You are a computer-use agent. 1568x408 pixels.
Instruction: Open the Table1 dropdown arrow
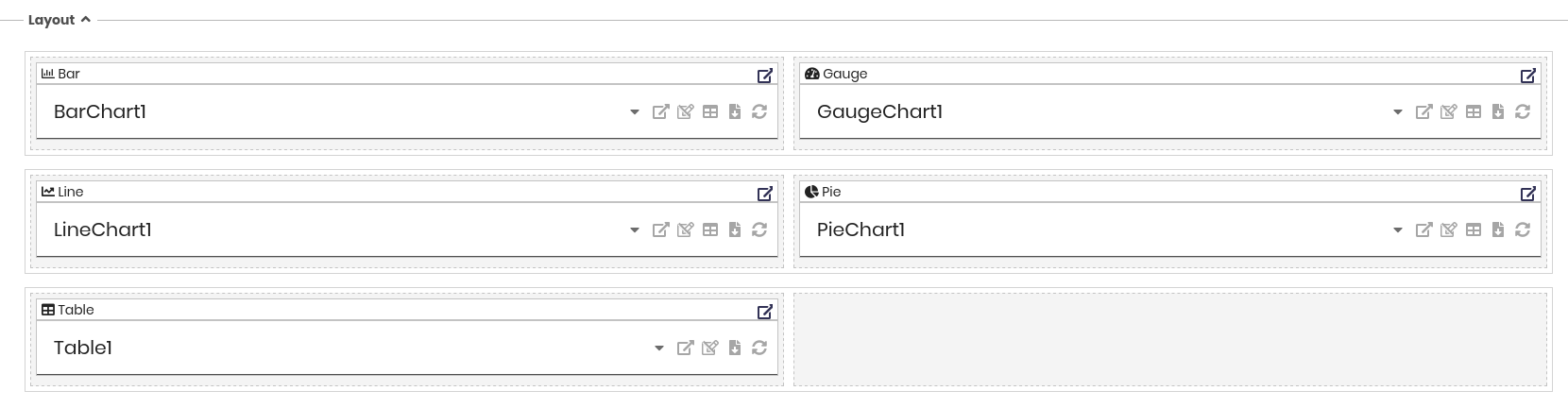click(x=659, y=348)
